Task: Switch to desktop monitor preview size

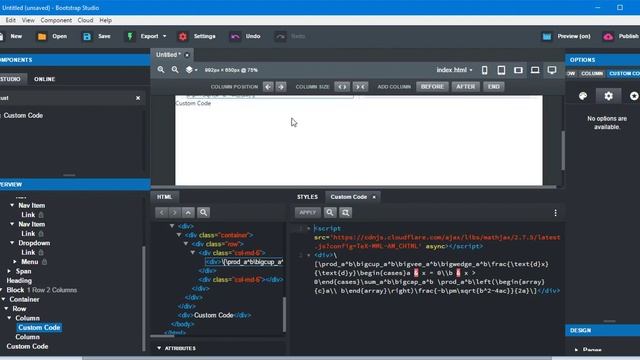Action: [552, 70]
